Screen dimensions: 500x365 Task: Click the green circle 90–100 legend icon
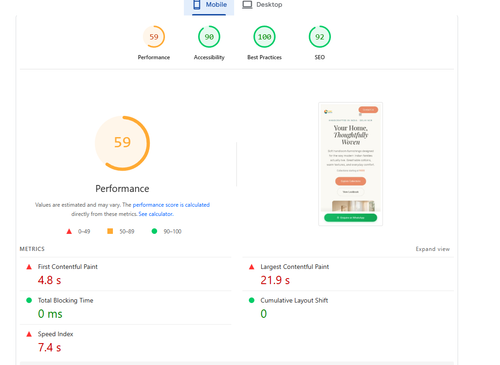[154, 231]
